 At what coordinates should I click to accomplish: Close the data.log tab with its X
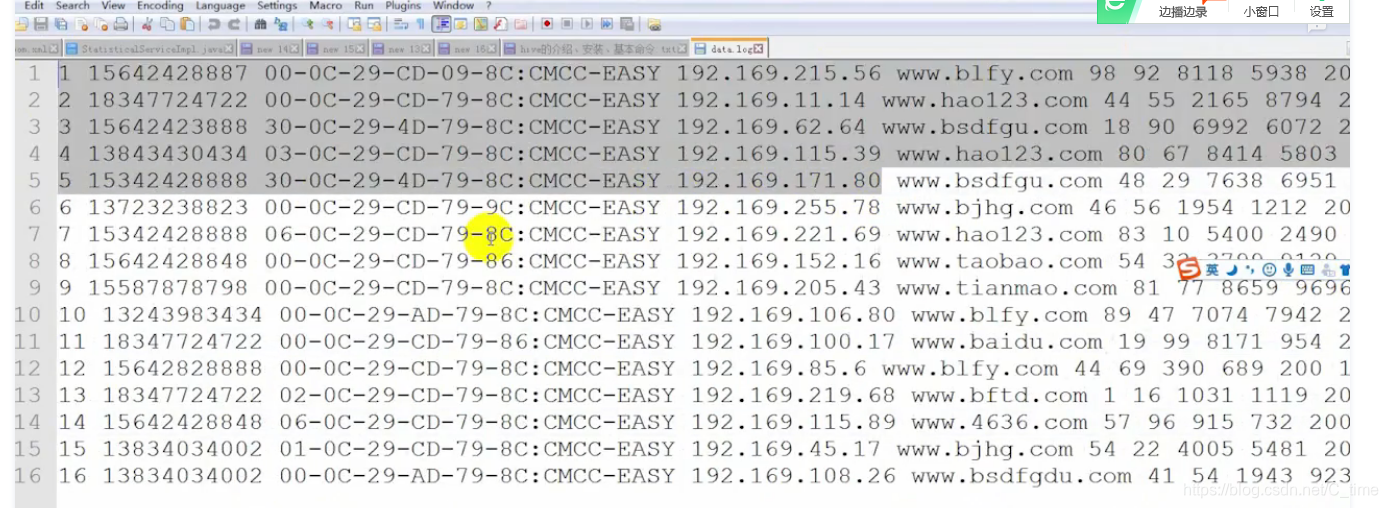coord(759,48)
